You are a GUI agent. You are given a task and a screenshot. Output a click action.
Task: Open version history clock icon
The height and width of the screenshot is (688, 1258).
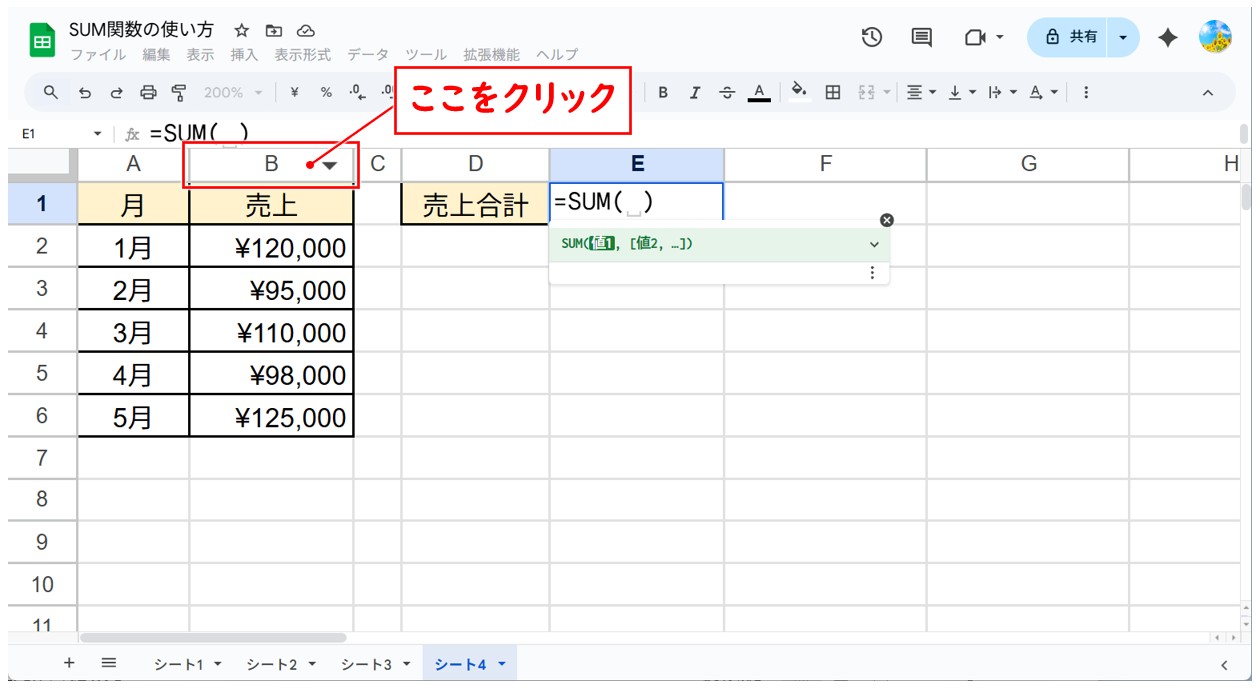coord(872,37)
